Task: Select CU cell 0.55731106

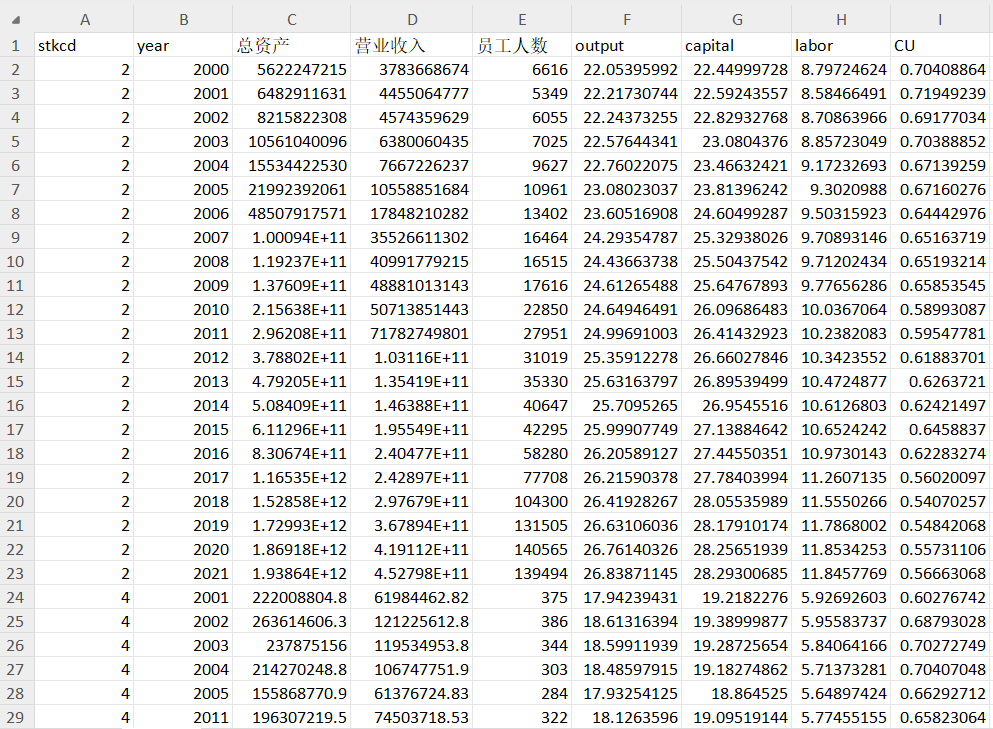Action: [x=940, y=550]
